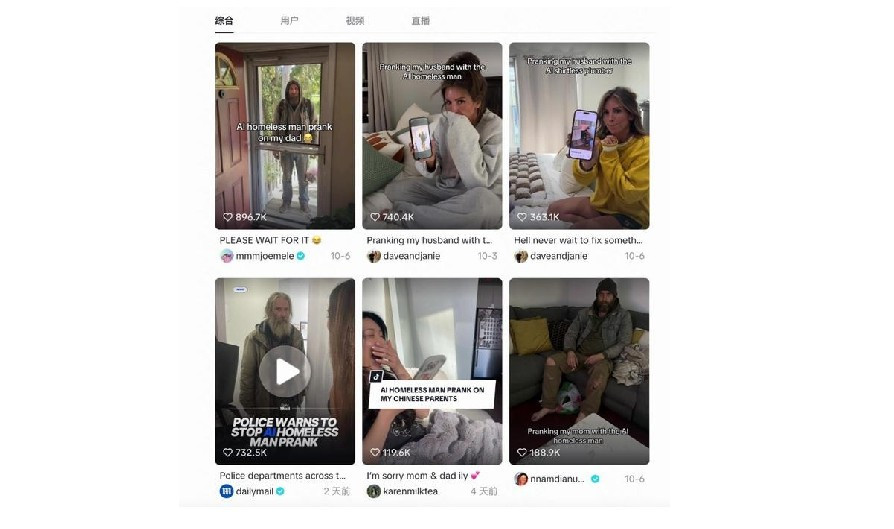Open Chinese parents prank video thumbnail
The width and height of the screenshot is (894, 529).
432,371
